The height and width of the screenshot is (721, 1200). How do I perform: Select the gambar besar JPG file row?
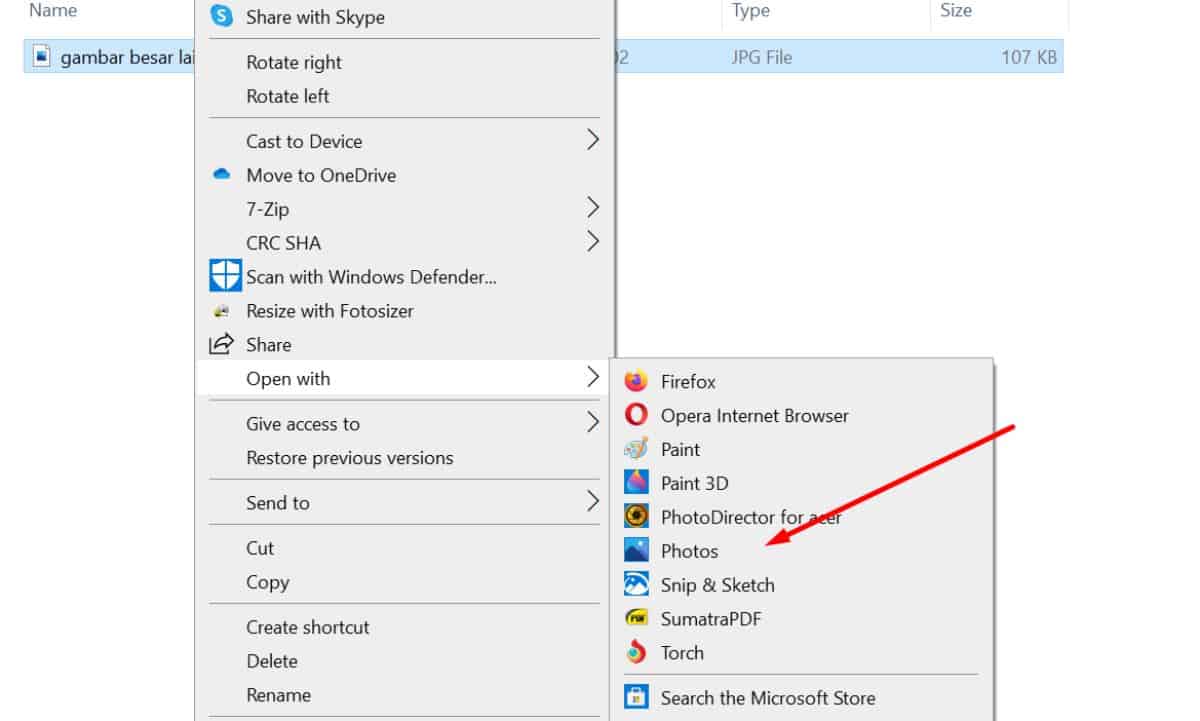[x=110, y=57]
